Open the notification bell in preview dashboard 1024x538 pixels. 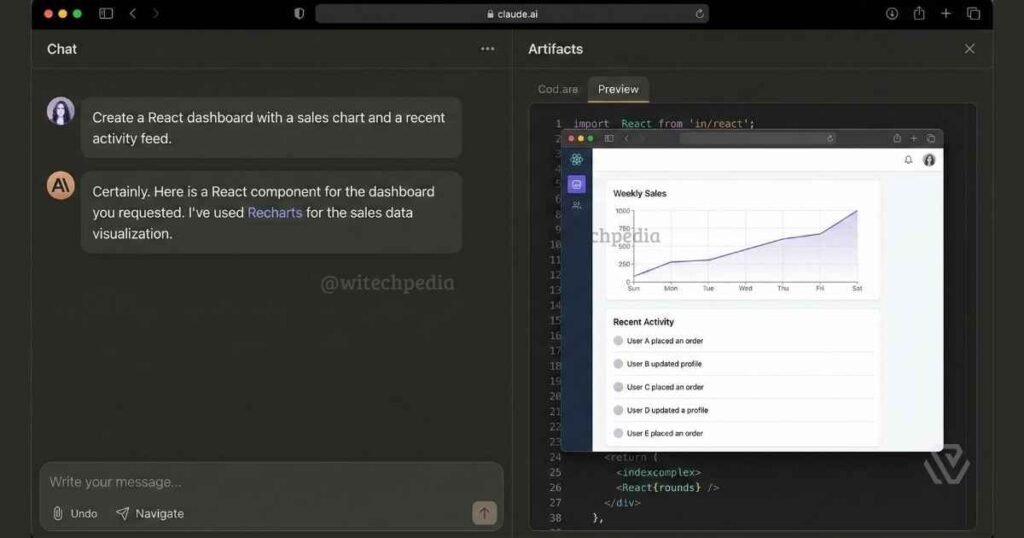[x=908, y=160]
